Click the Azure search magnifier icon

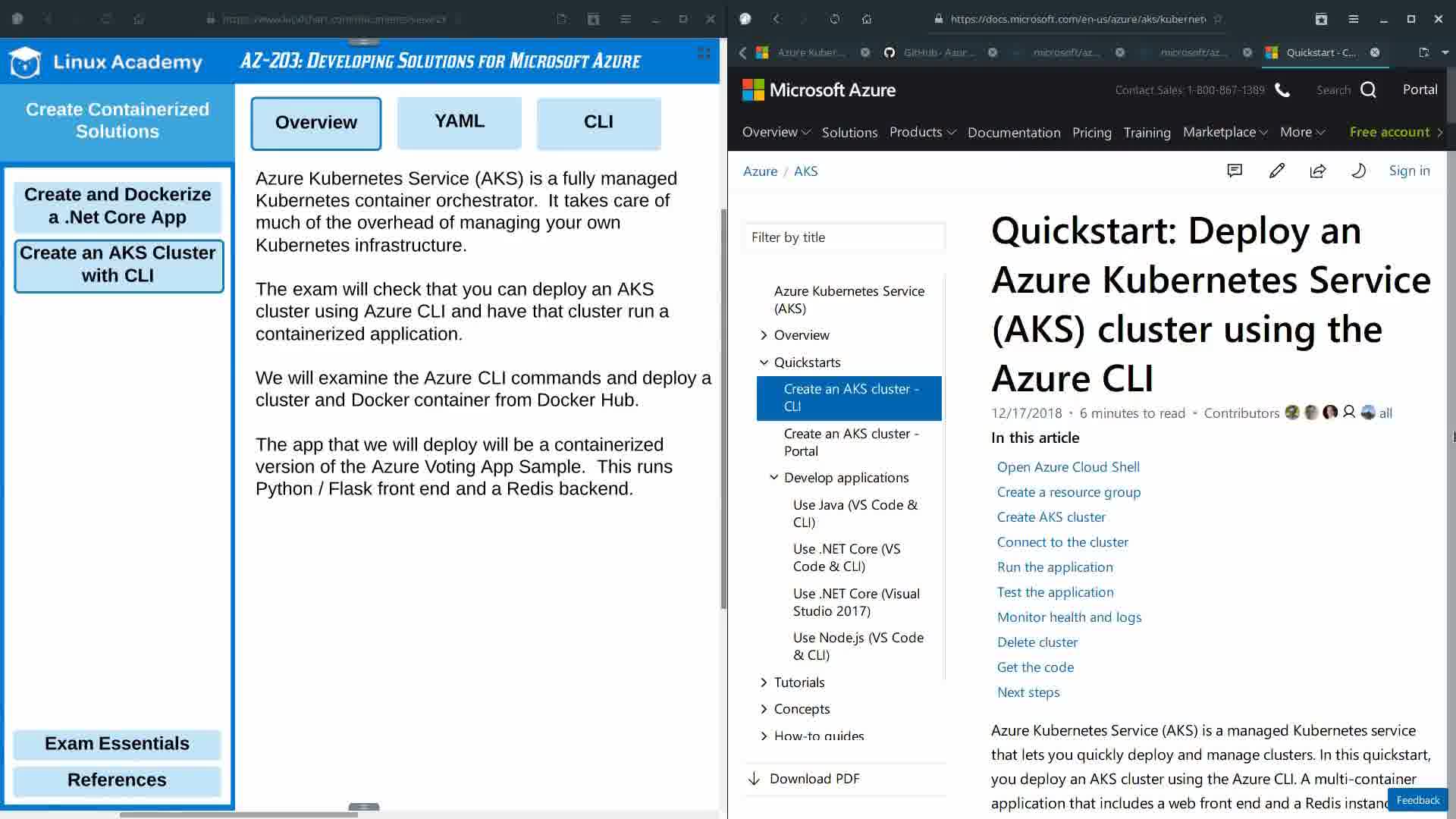click(1368, 89)
